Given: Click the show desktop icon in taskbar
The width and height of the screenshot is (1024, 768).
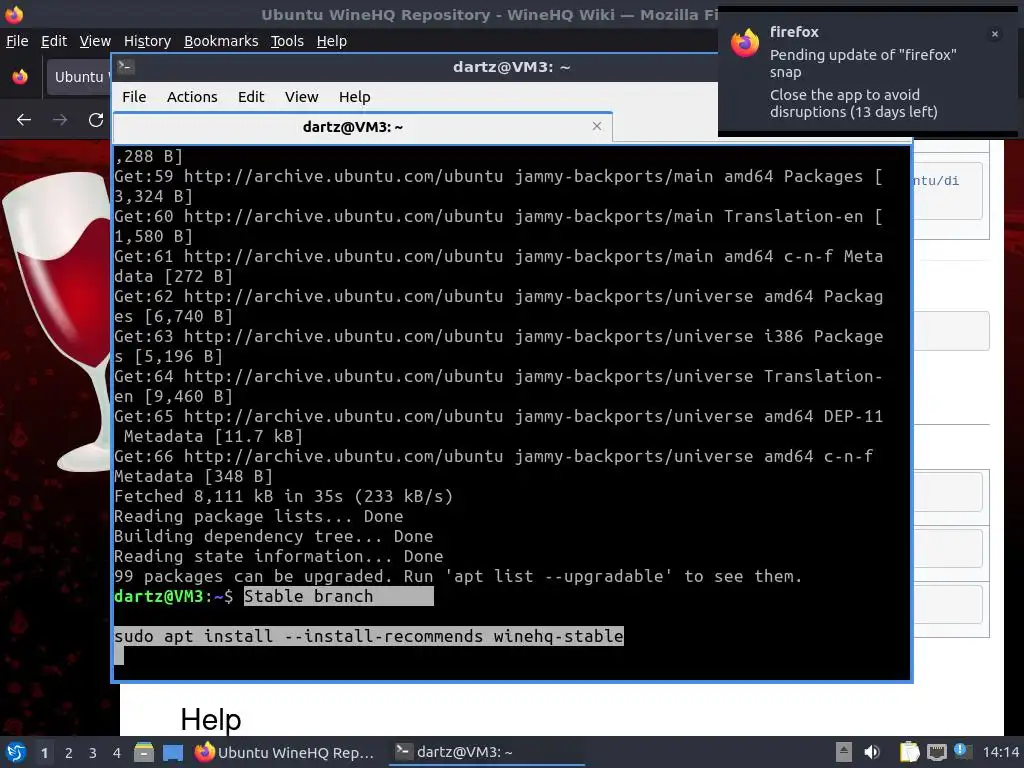Looking at the screenshot, I should tap(172, 752).
